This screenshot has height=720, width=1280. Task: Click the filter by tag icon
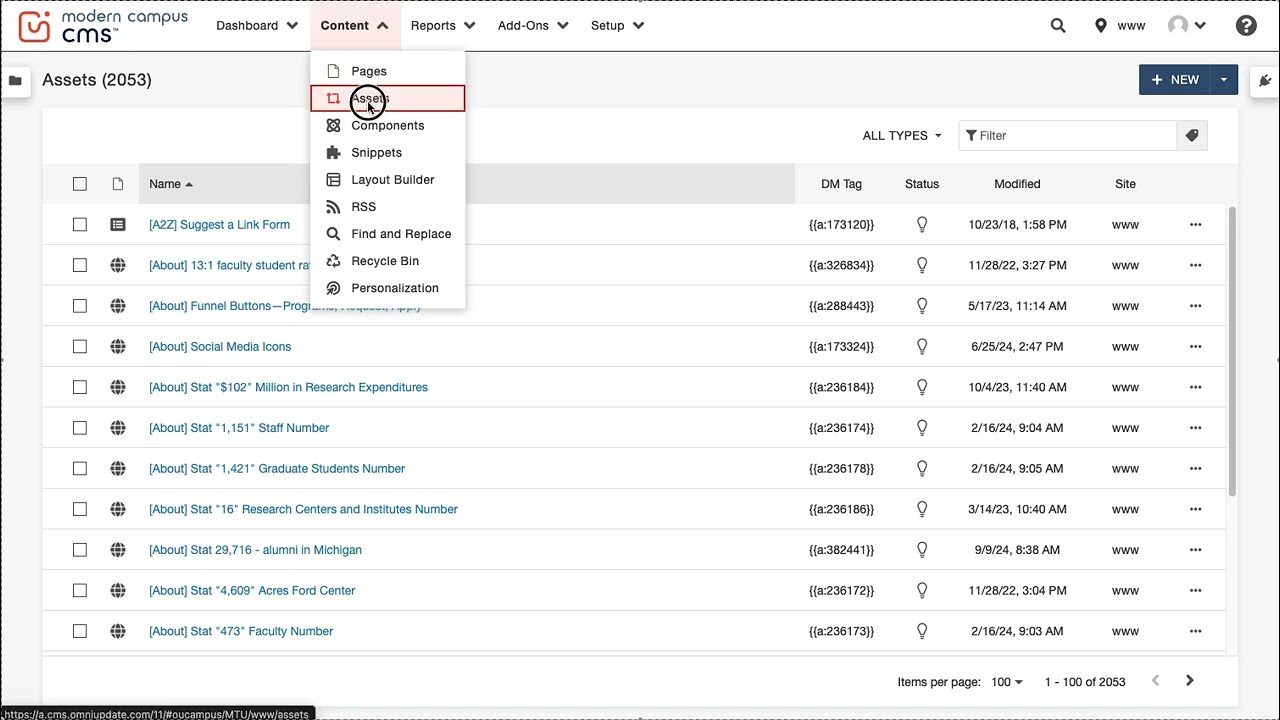(x=1192, y=136)
